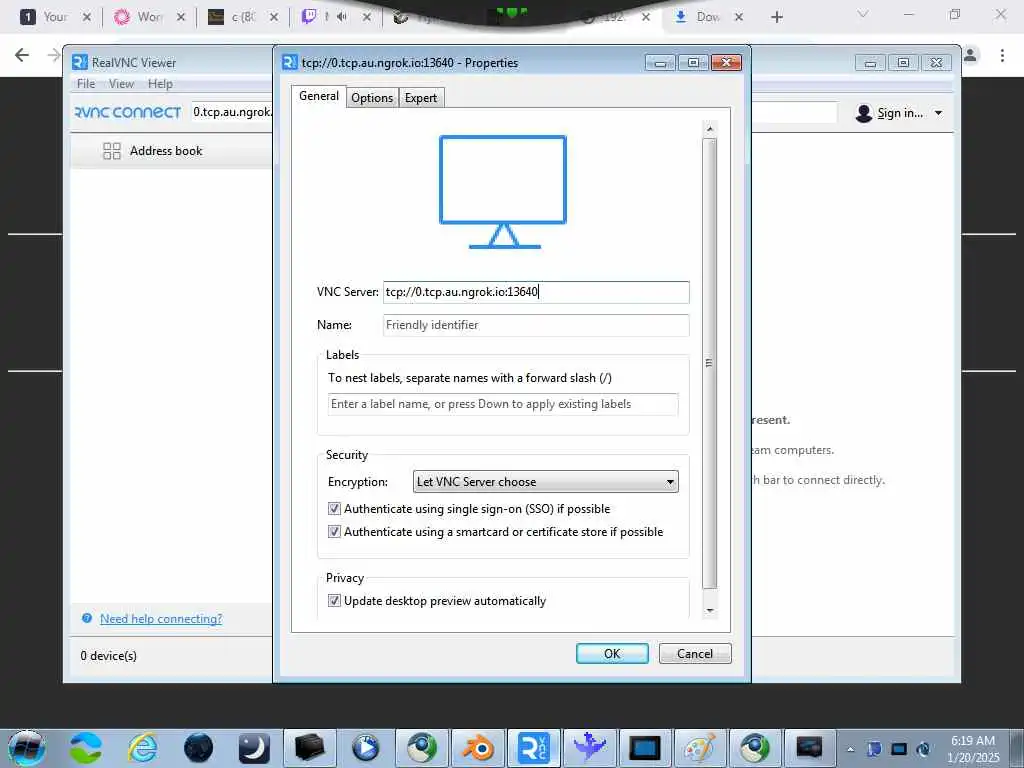Click the RVNC Connect logo
1024x768 pixels.
click(x=128, y=112)
